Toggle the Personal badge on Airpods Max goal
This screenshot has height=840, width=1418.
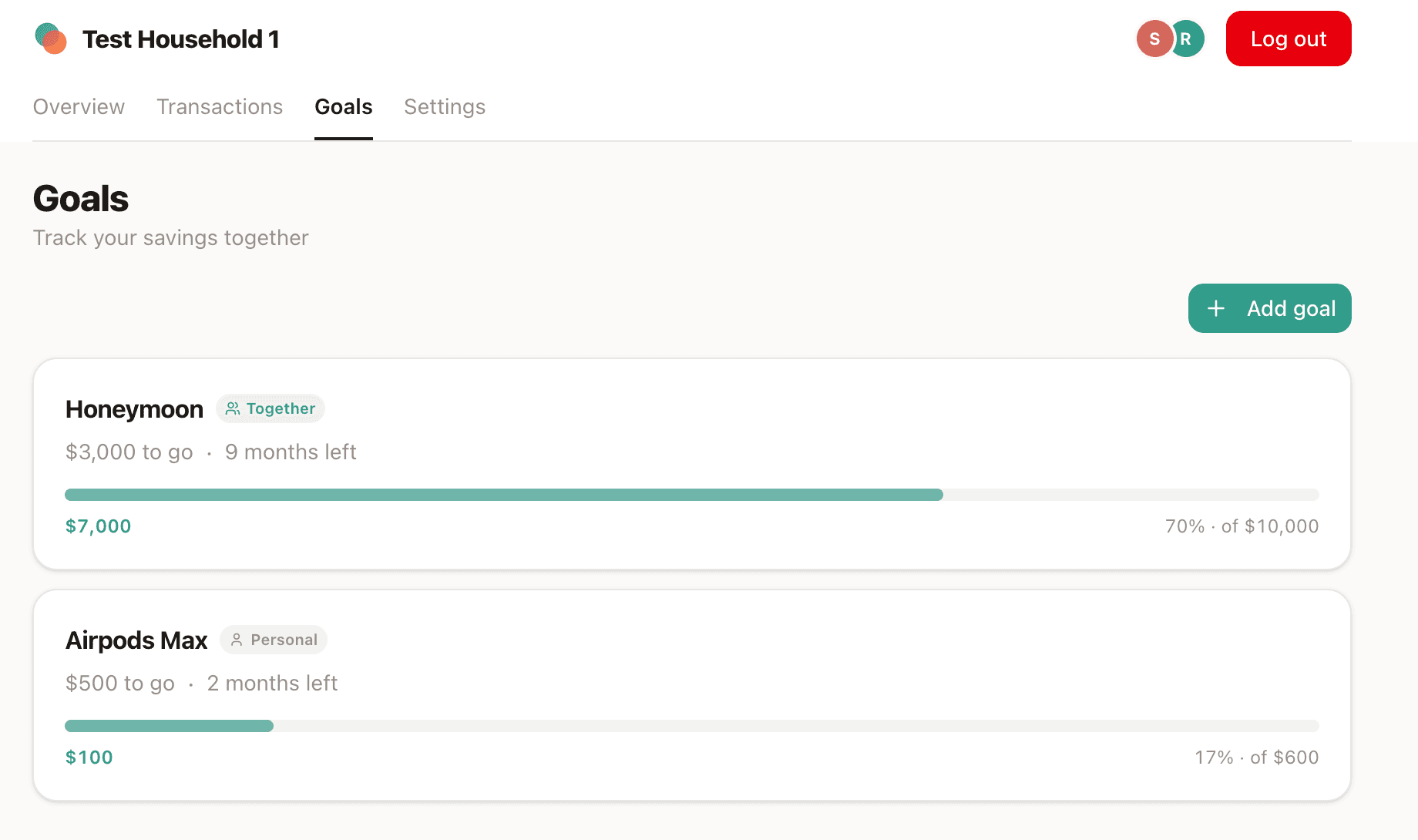[x=274, y=640]
